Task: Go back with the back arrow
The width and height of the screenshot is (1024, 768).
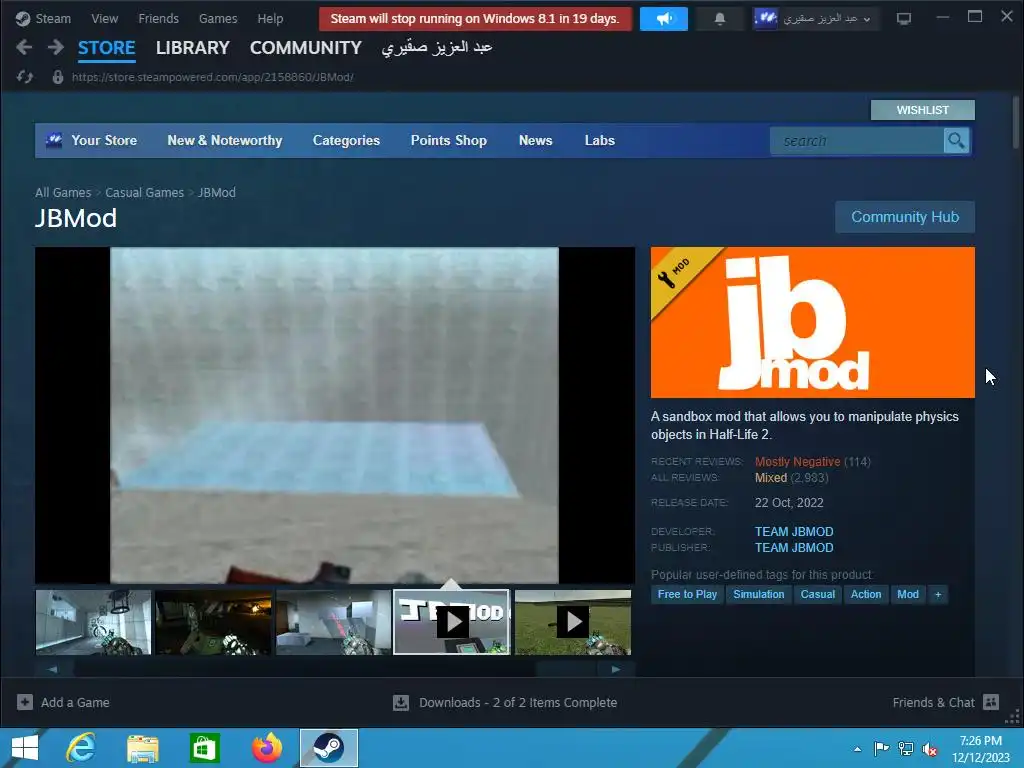Action: pyautogui.click(x=24, y=47)
